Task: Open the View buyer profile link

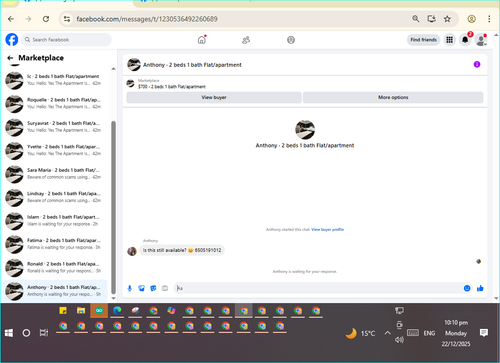Action: (x=327, y=229)
